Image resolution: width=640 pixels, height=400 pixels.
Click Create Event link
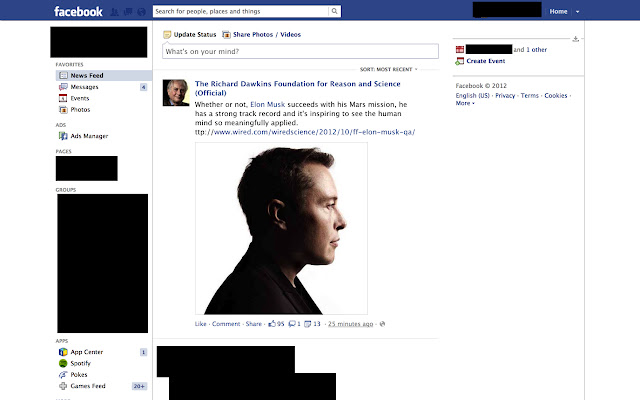coord(486,61)
